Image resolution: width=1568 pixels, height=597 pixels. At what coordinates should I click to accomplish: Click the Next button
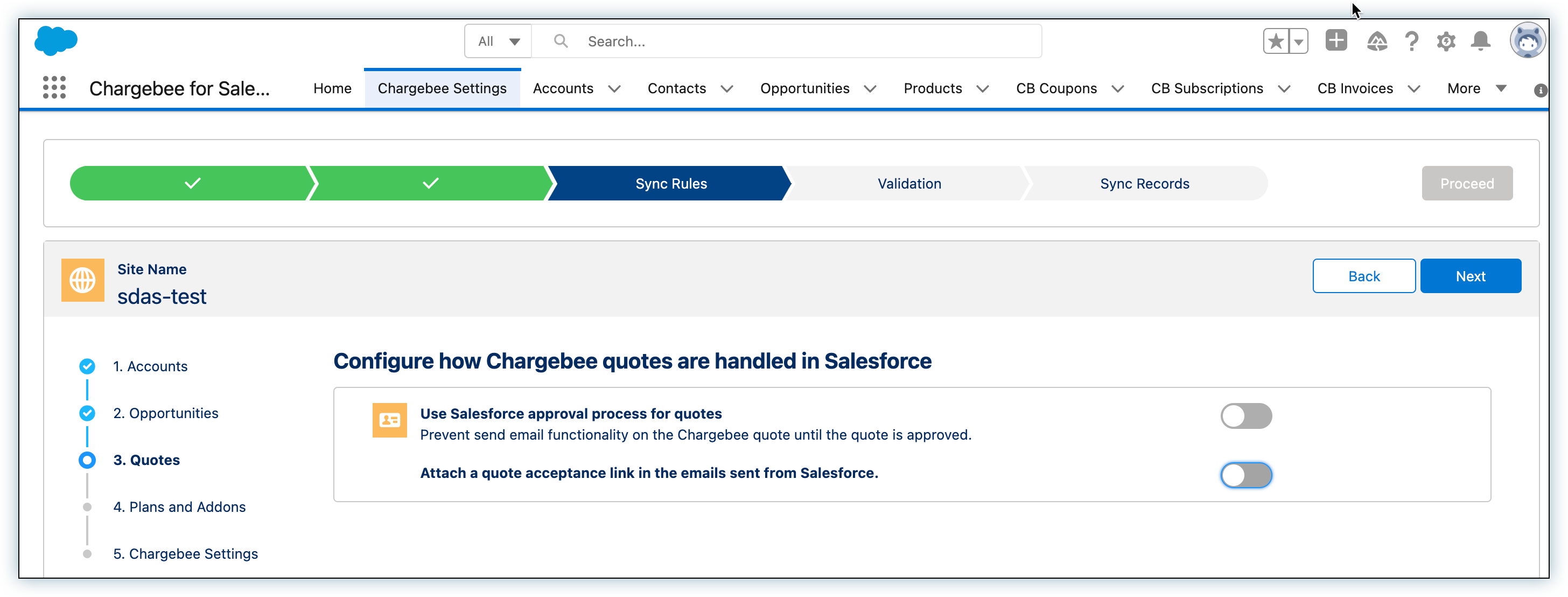click(x=1470, y=276)
